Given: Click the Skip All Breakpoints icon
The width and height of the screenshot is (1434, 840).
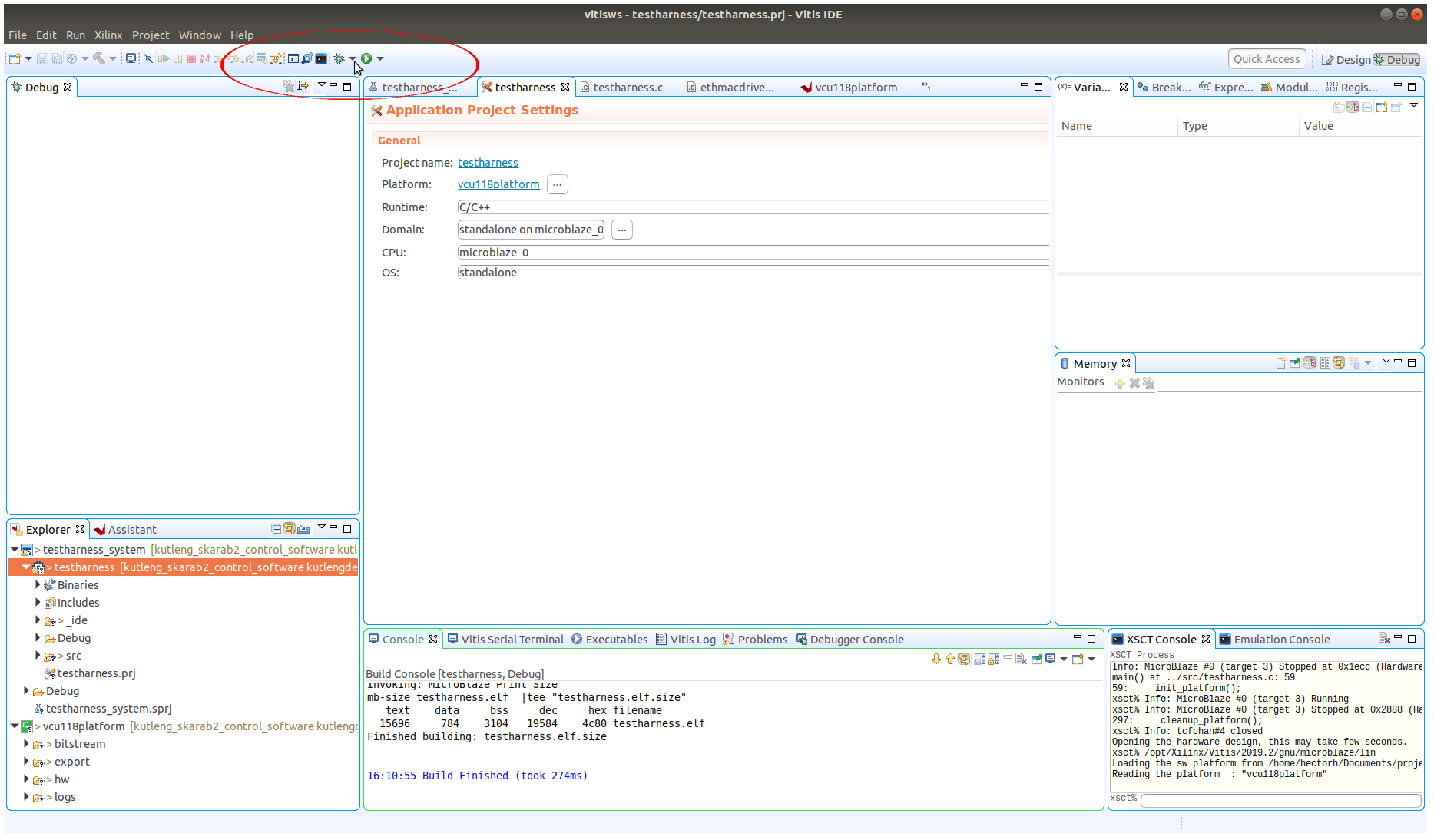Looking at the screenshot, I should click(x=148, y=58).
